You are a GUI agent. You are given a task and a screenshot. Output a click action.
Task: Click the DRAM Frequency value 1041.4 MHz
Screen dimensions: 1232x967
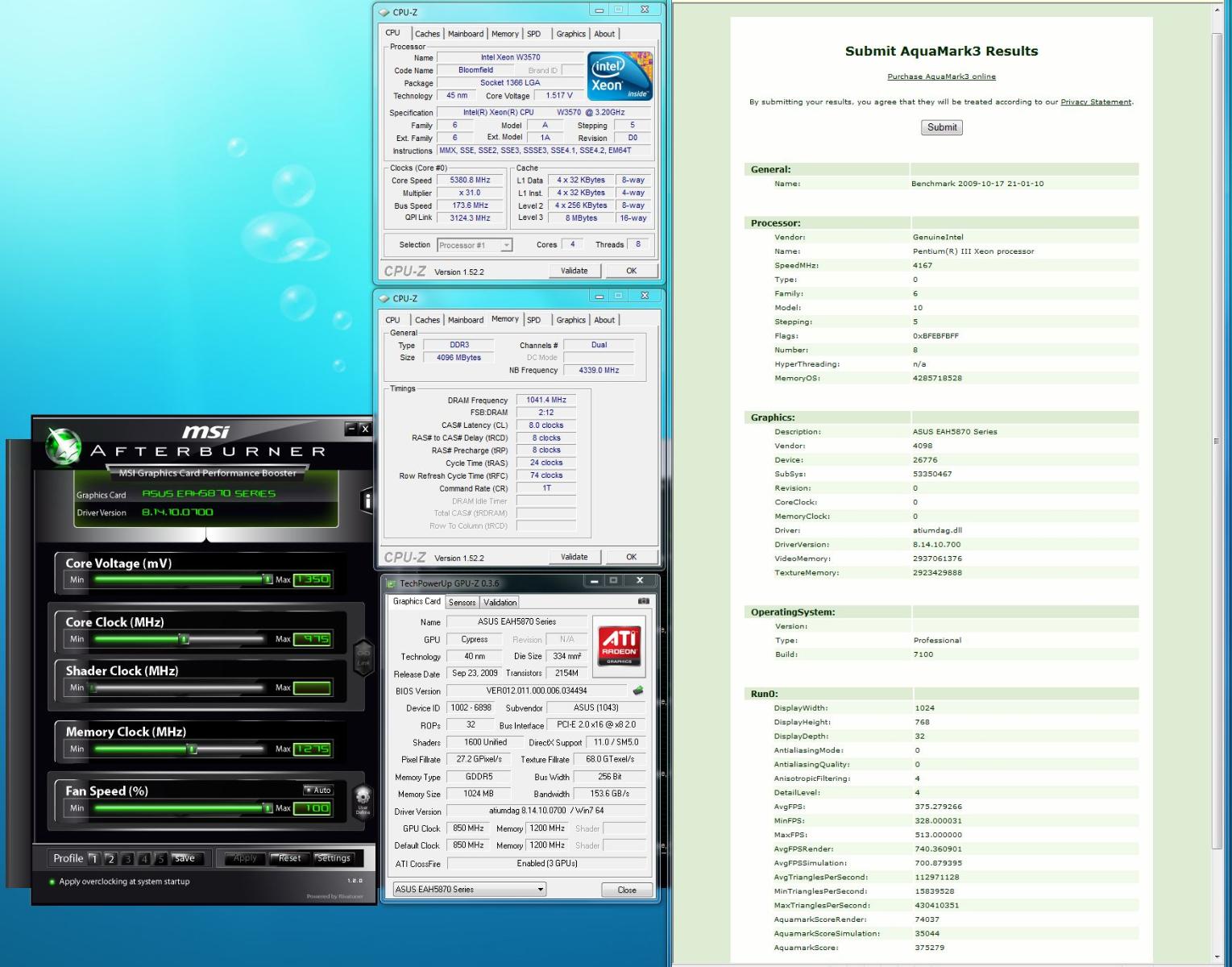tap(546, 400)
